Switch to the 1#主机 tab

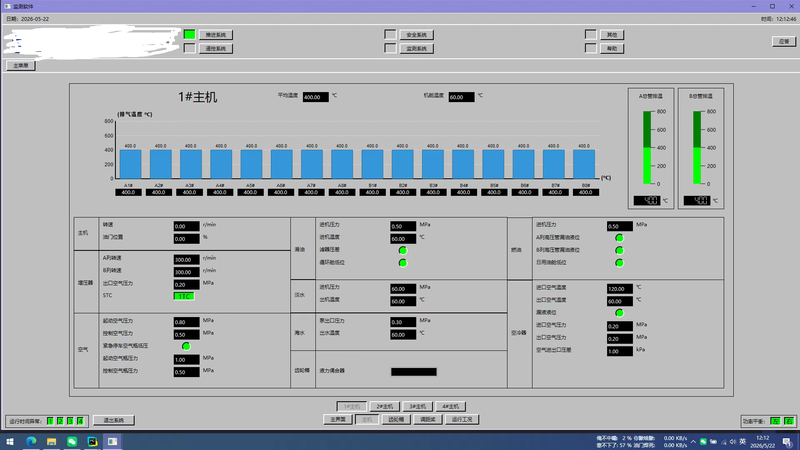pyautogui.click(x=352, y=407)
